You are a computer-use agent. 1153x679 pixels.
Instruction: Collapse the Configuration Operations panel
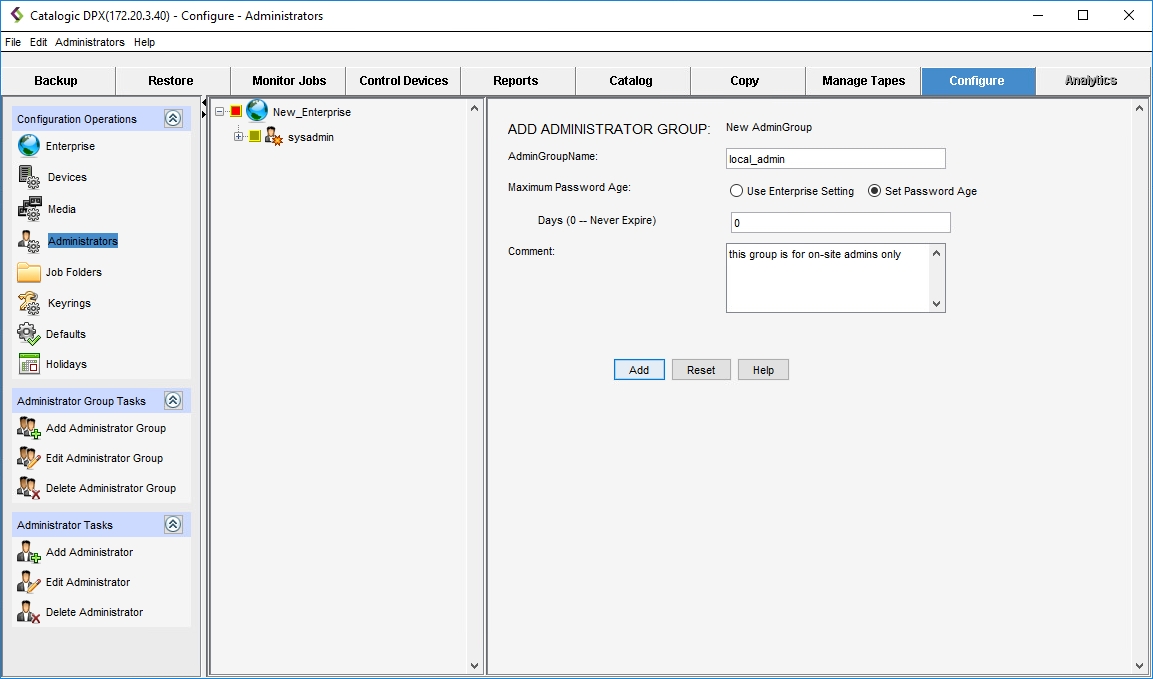point(173,119)
